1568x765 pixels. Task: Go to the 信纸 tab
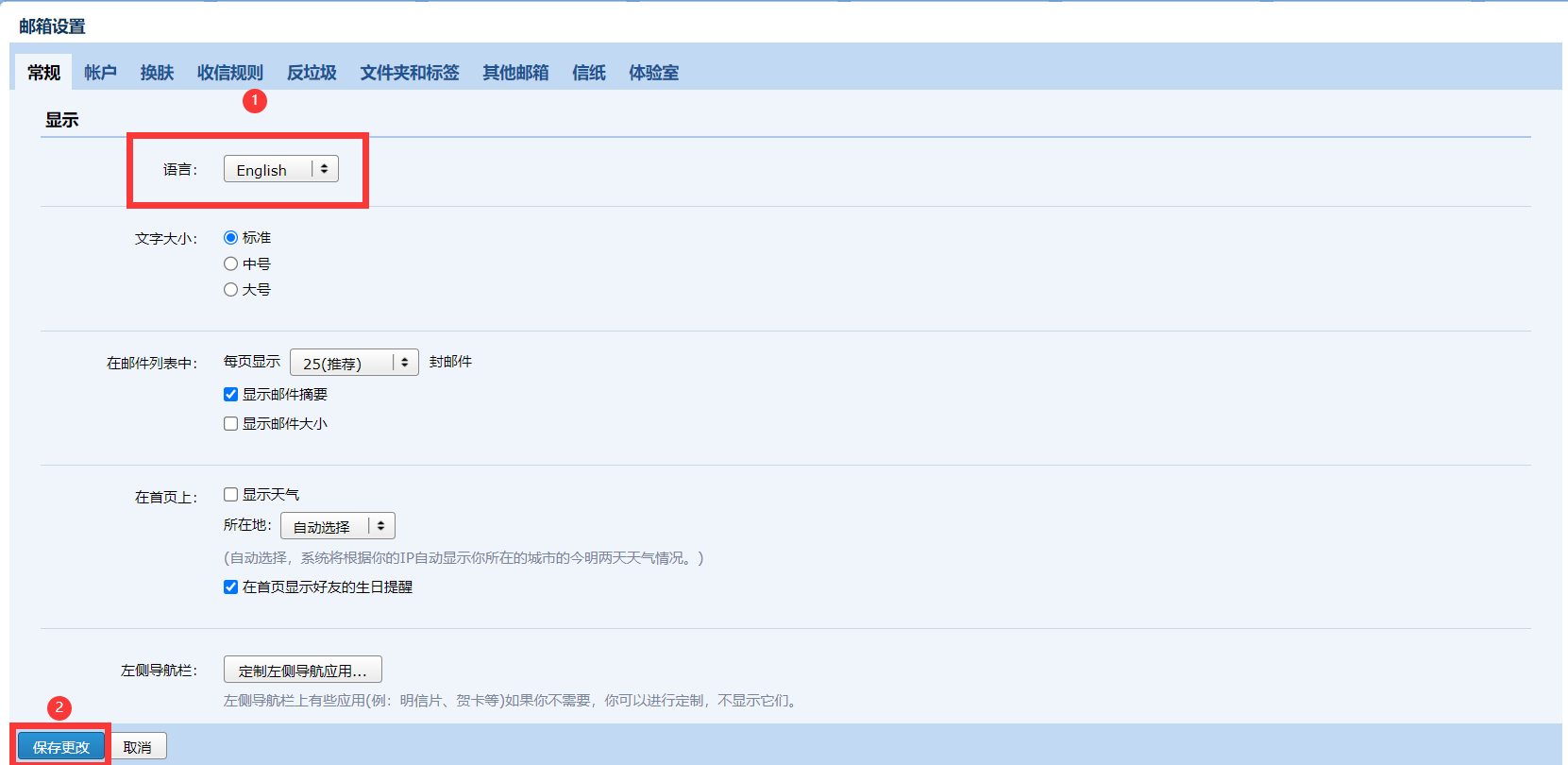[589, 73]
